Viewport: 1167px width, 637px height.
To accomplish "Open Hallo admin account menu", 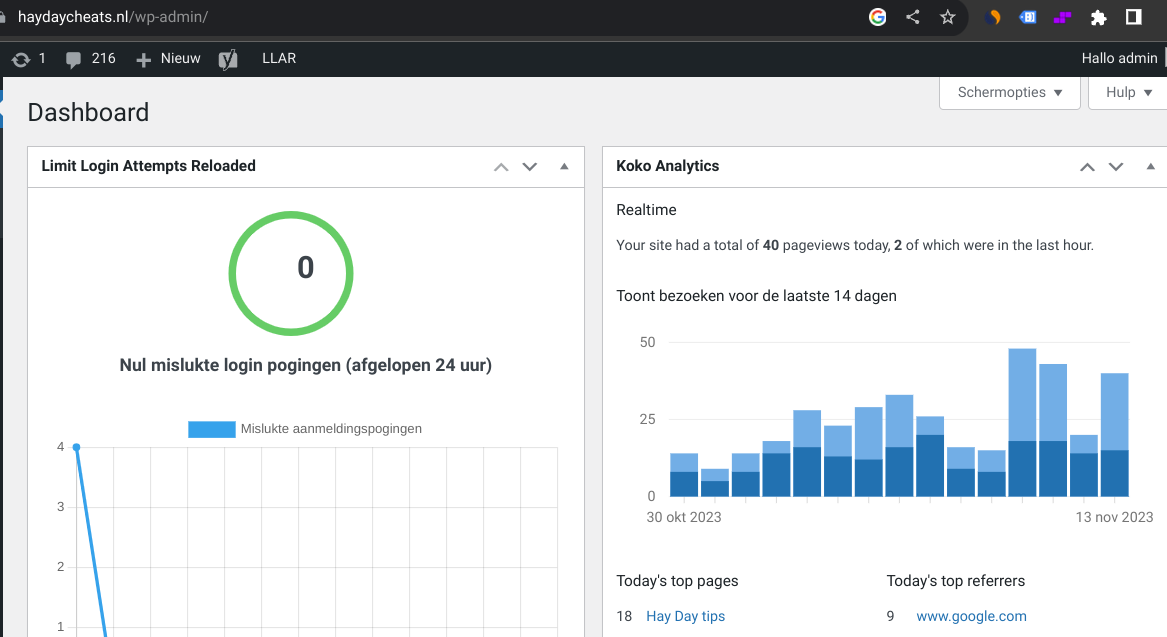I will (x=1119, y=58).
